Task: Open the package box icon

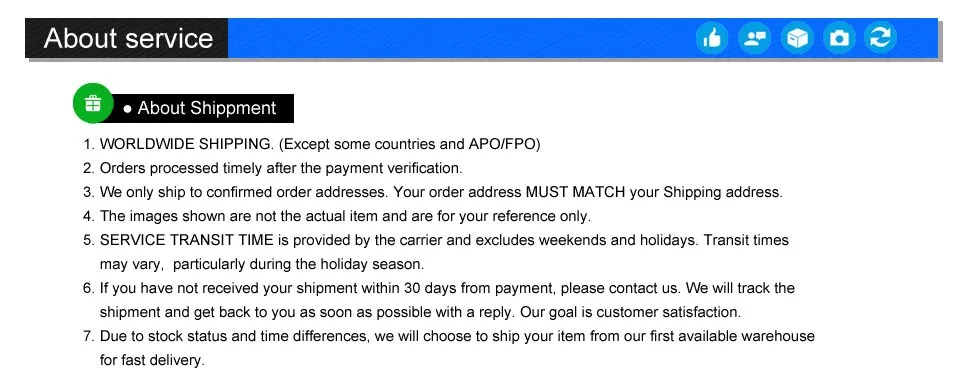Action: [797, 39]
